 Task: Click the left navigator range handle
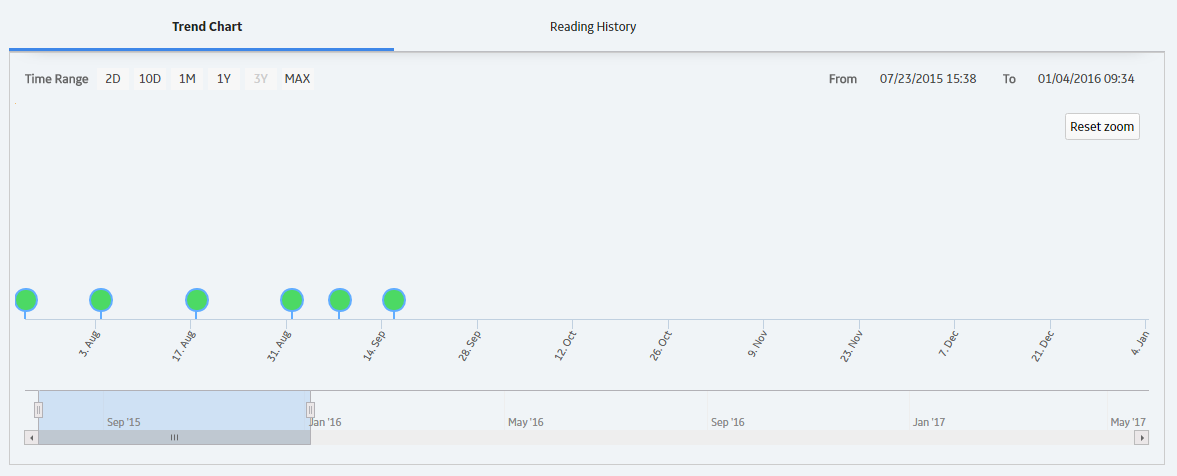pos(38,410)
